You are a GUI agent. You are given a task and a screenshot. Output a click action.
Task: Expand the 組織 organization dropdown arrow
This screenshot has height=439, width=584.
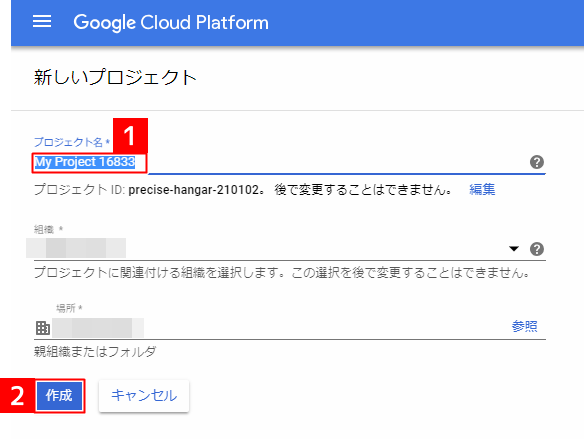point(514,249)
